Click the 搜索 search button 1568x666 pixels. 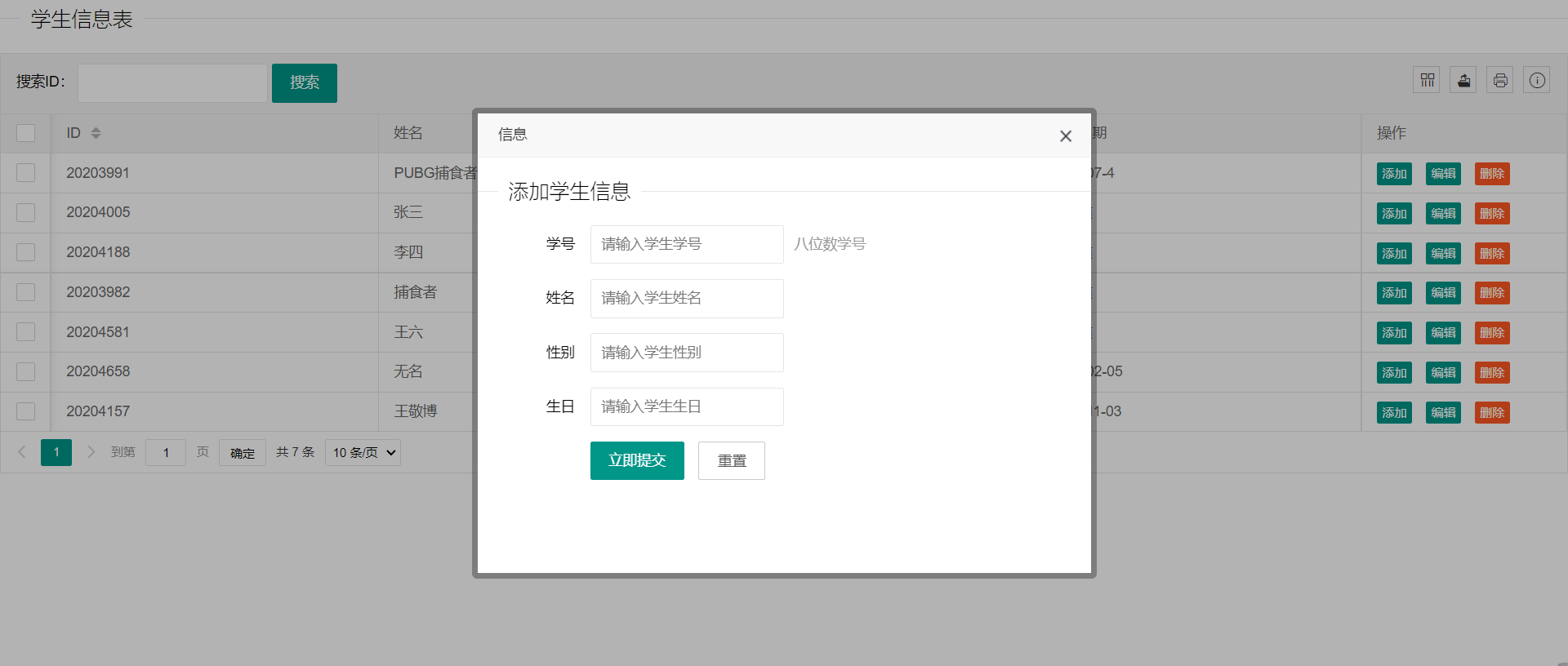pos(305,82)
